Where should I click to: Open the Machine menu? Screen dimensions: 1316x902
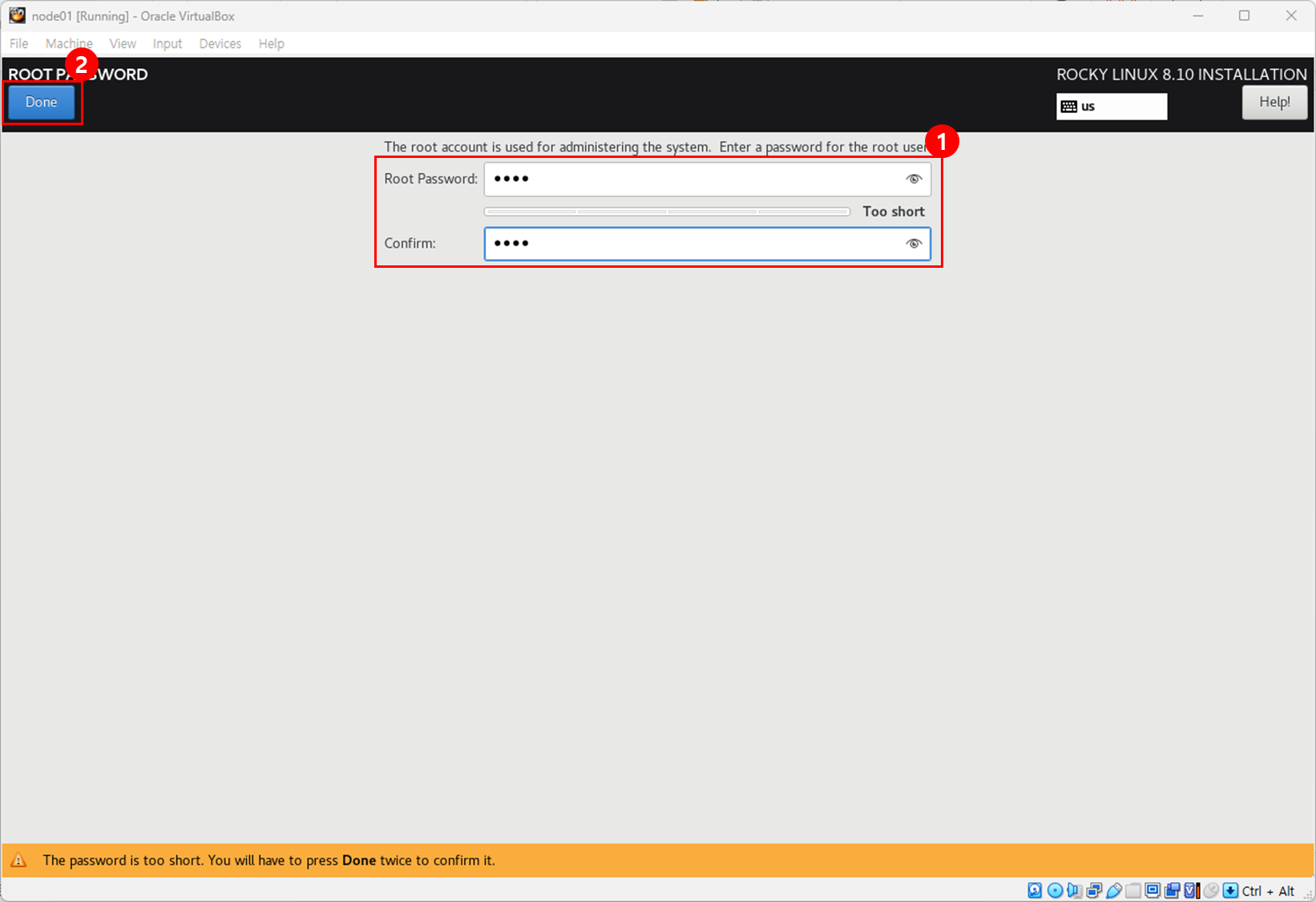click(x=69, y=43)
